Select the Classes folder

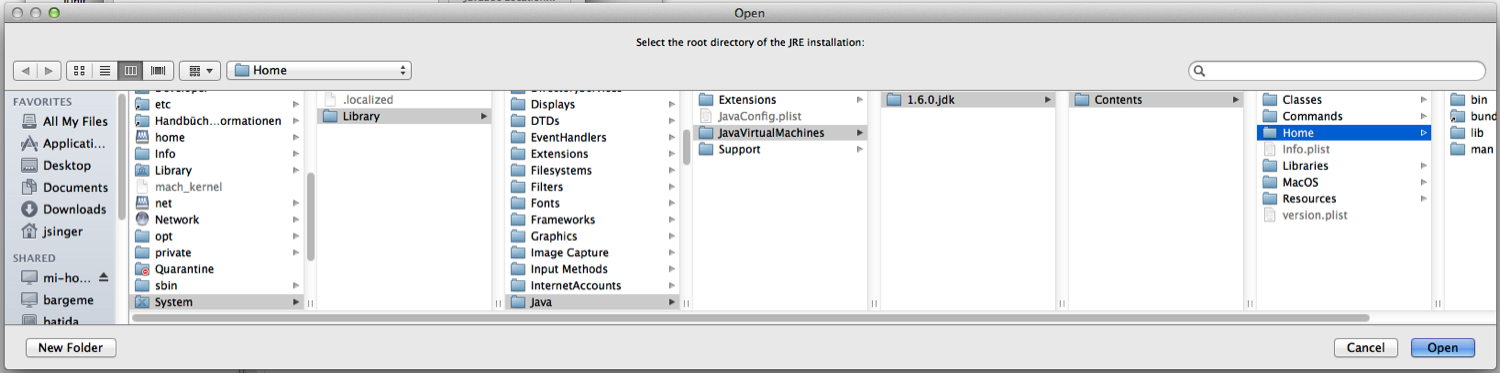click(1345, 100)
